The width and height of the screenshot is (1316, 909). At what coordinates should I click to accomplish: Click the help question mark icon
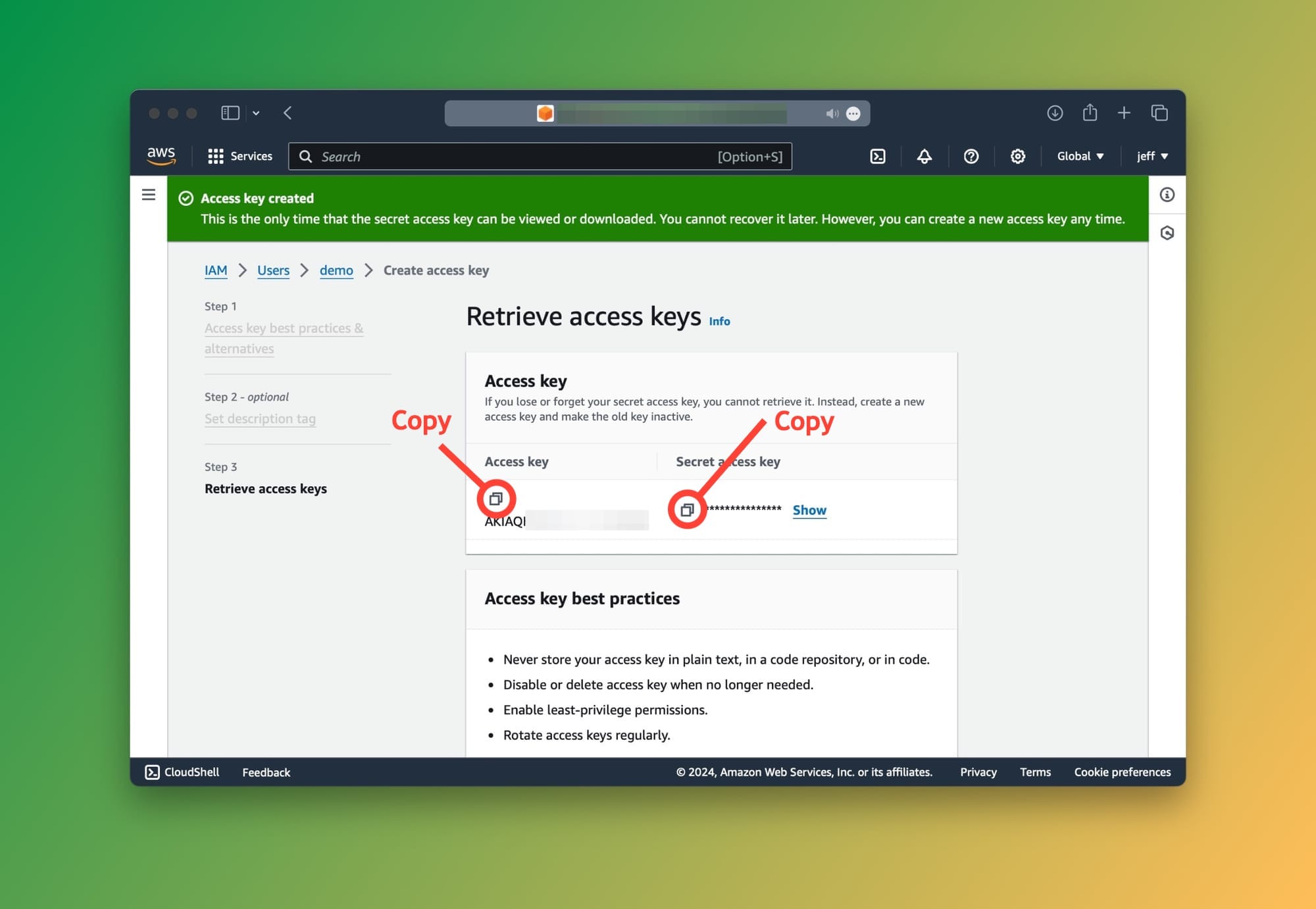point(970,156)
